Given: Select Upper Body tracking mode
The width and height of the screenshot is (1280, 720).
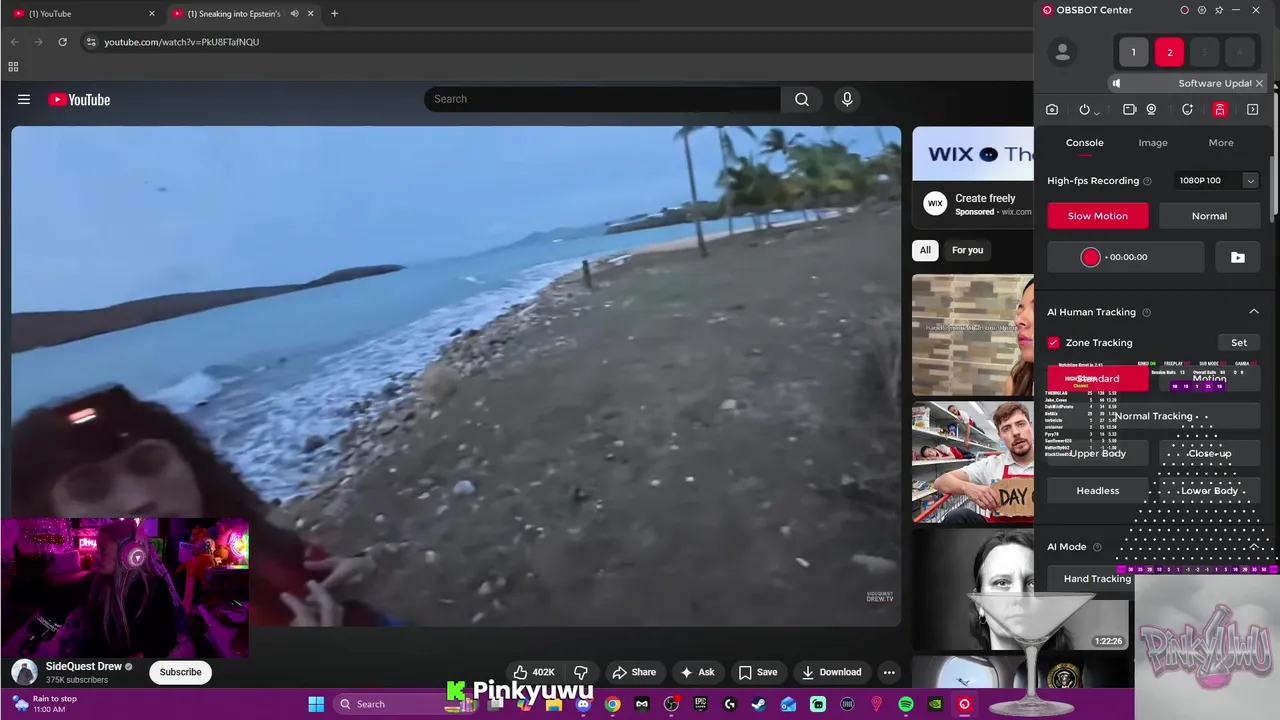Looking at the screenshot, I should coord(1098,453).
